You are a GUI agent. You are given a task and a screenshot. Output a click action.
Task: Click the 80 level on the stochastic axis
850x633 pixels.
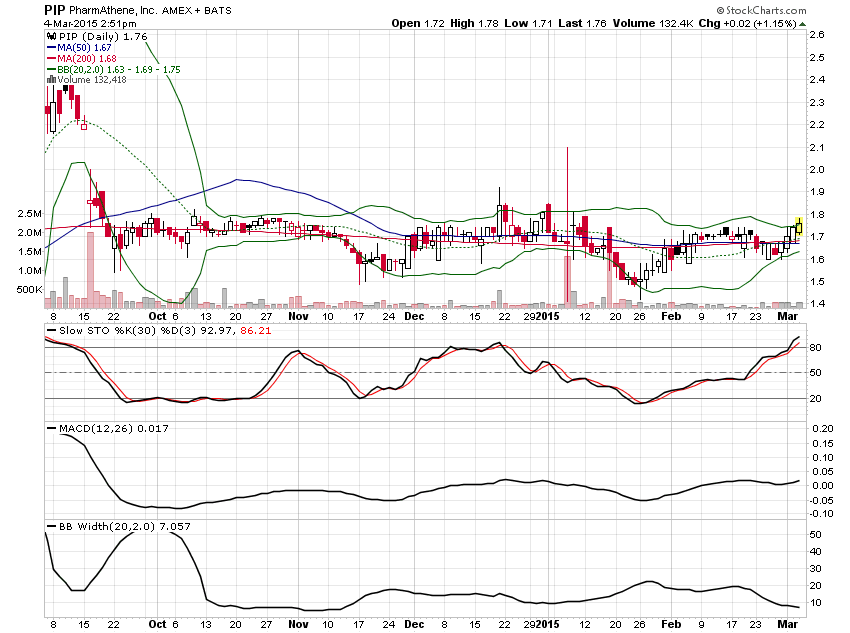[x=815, y=347]
